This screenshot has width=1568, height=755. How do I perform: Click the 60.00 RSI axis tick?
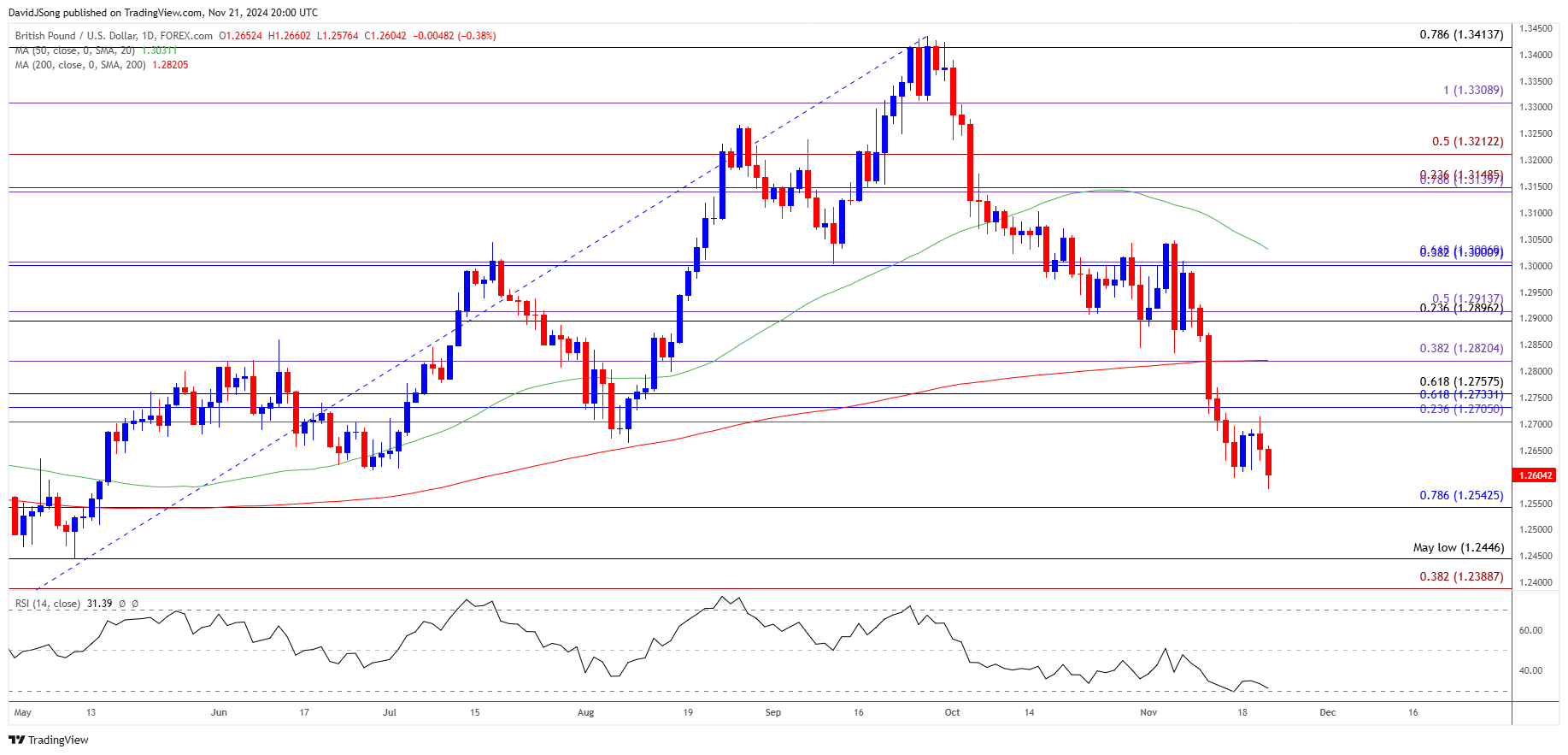[x=1530, y=631]
